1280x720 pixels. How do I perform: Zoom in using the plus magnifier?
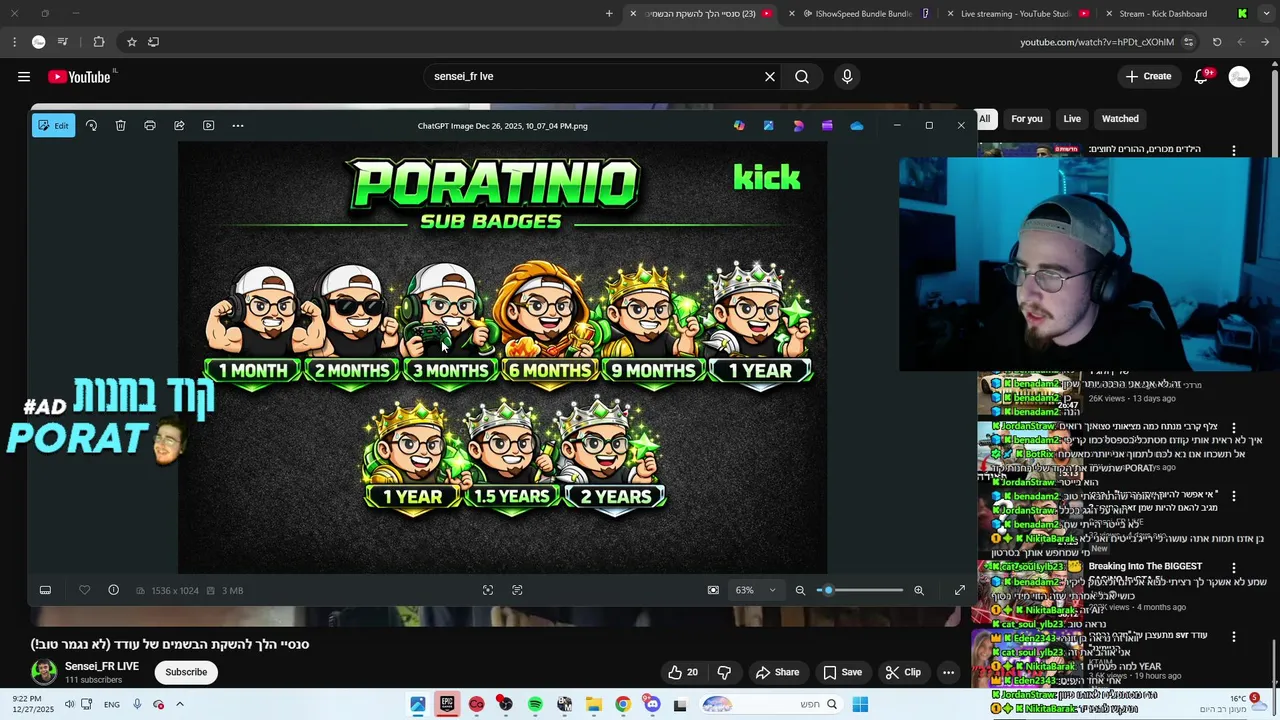919,590
